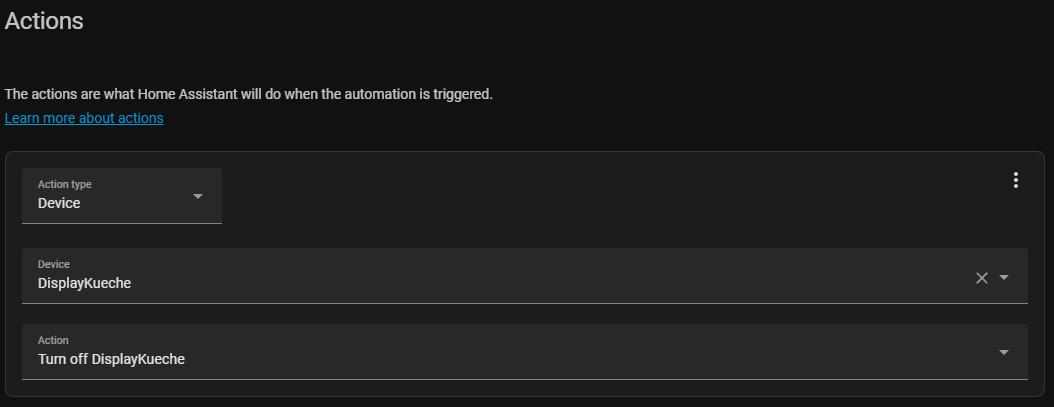
Task: Click the small "Action" label above Turn off
Action: 53,340
